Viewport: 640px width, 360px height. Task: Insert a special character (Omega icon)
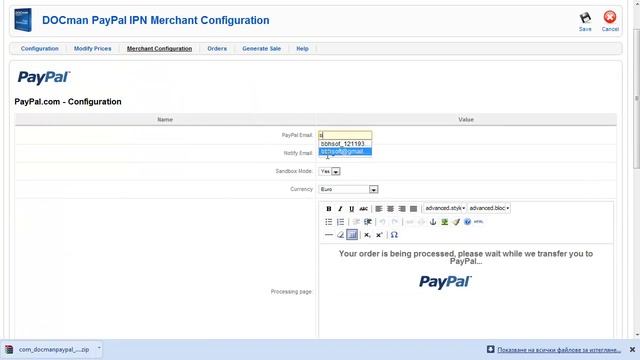pyautogui.click(x=394, y=235)
